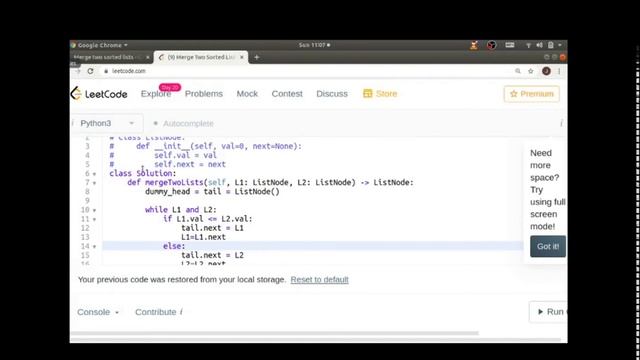Click the forward navigation arrow in Chrome
The image size is (640, 360).
tap(78, 71)
